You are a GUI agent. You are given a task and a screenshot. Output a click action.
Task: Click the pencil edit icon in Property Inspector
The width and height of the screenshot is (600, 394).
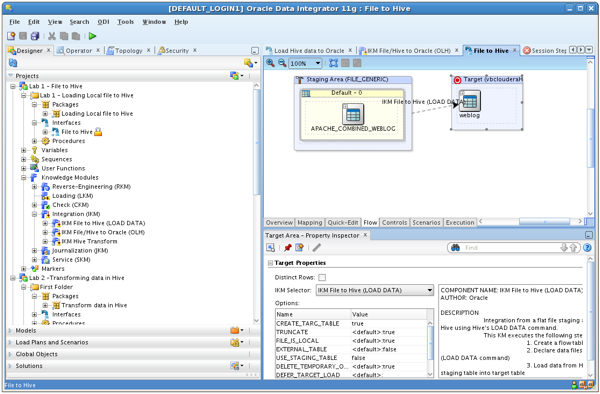[x=316, y=248]
